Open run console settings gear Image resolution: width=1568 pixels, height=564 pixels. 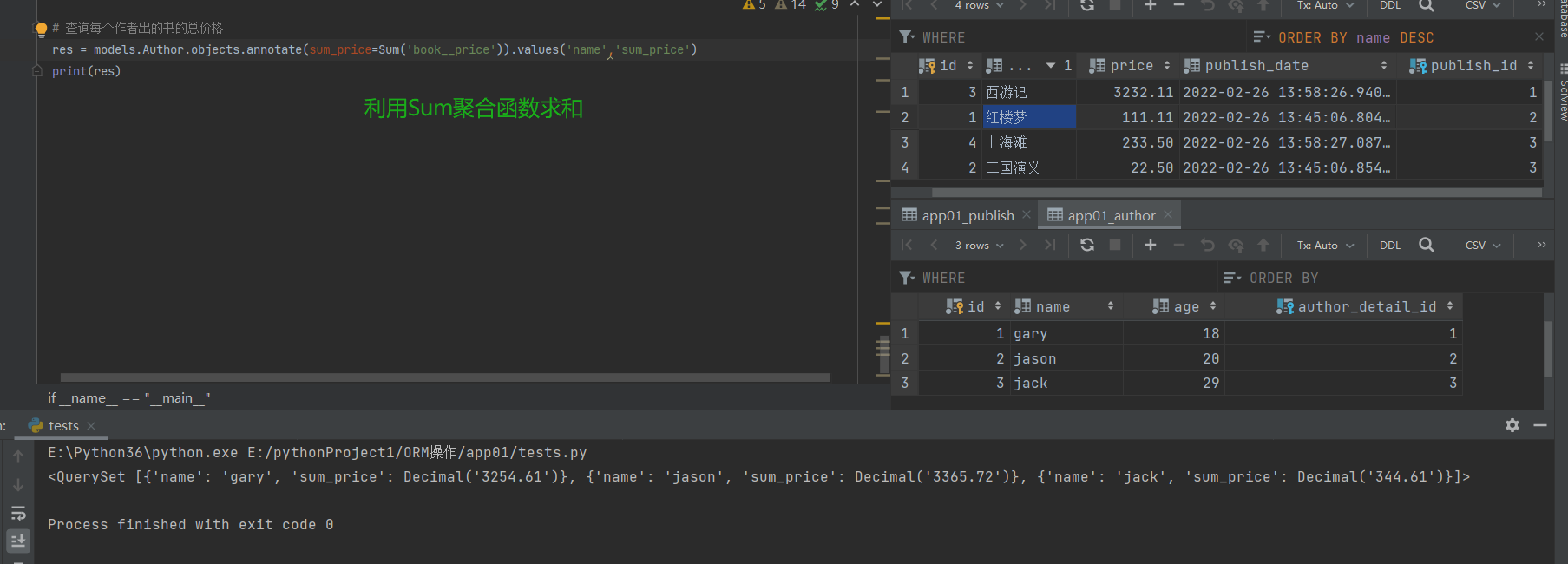[1512, 425]
